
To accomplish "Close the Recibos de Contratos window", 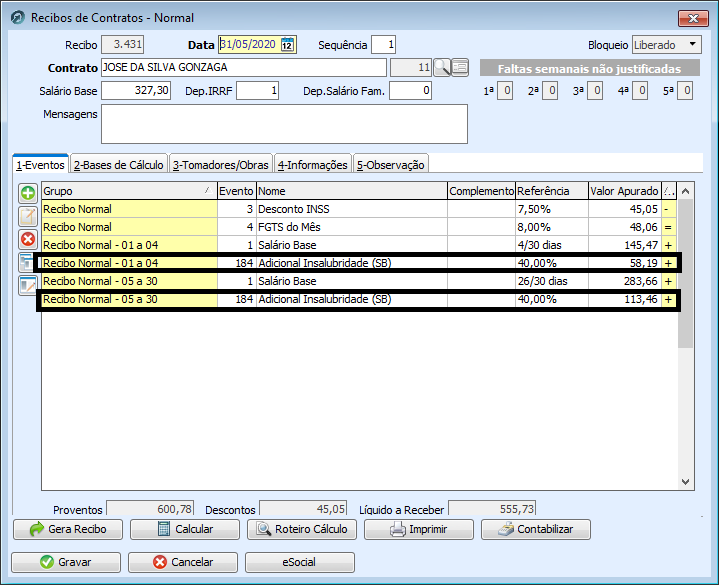I will (x=693, y=18).
